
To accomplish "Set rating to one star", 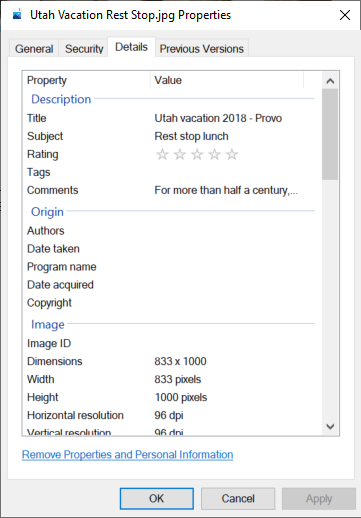I will click(162, 154).
